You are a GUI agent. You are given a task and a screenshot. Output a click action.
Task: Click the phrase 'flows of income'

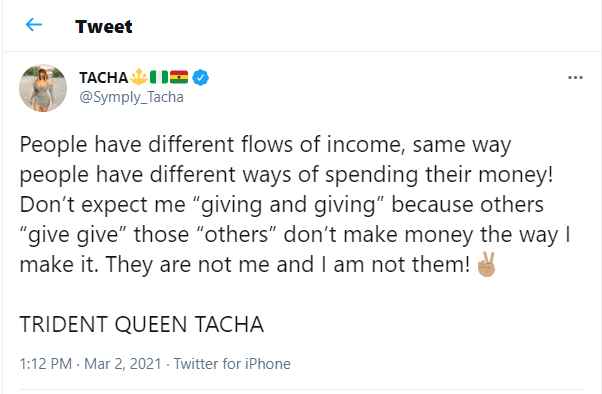(323, 145)
